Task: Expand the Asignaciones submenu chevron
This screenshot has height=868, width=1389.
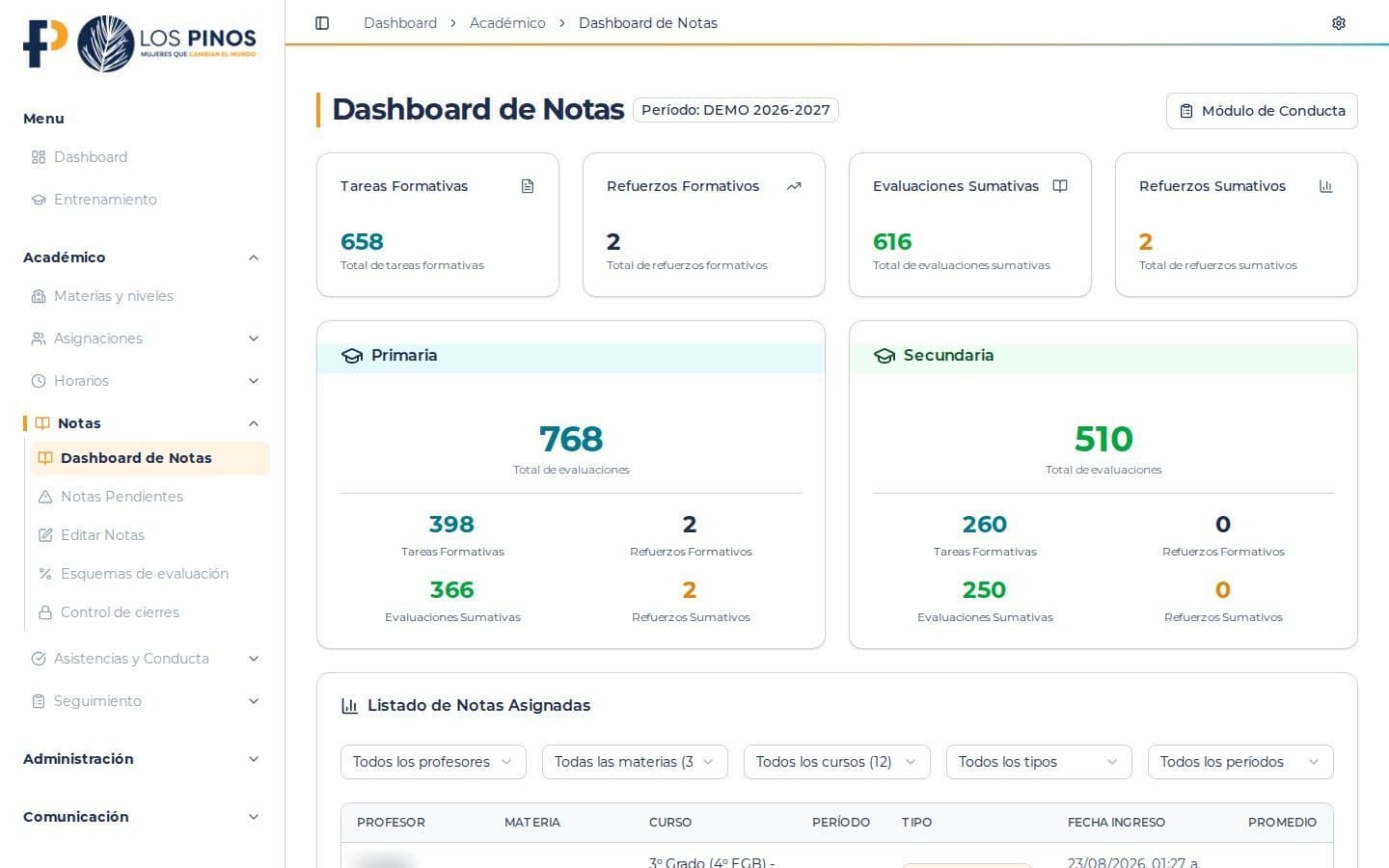Action: click(x=254, y=339)
